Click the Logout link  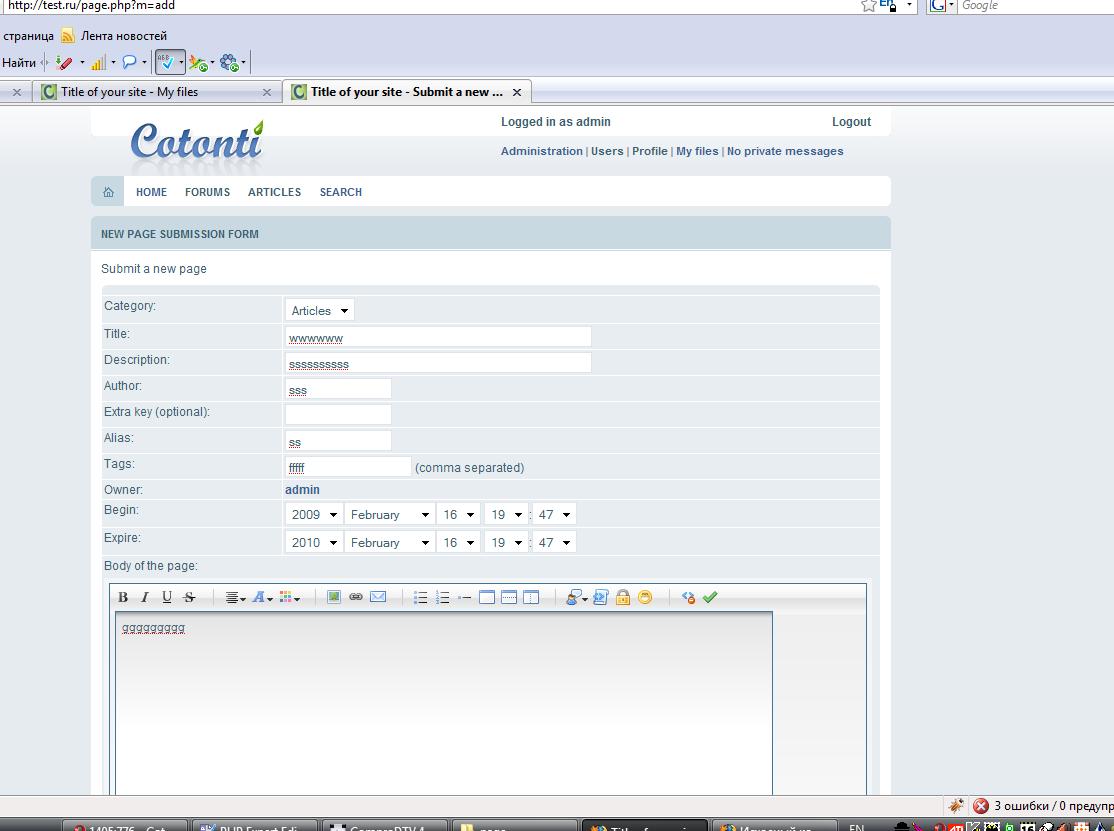tap(851, 122)
